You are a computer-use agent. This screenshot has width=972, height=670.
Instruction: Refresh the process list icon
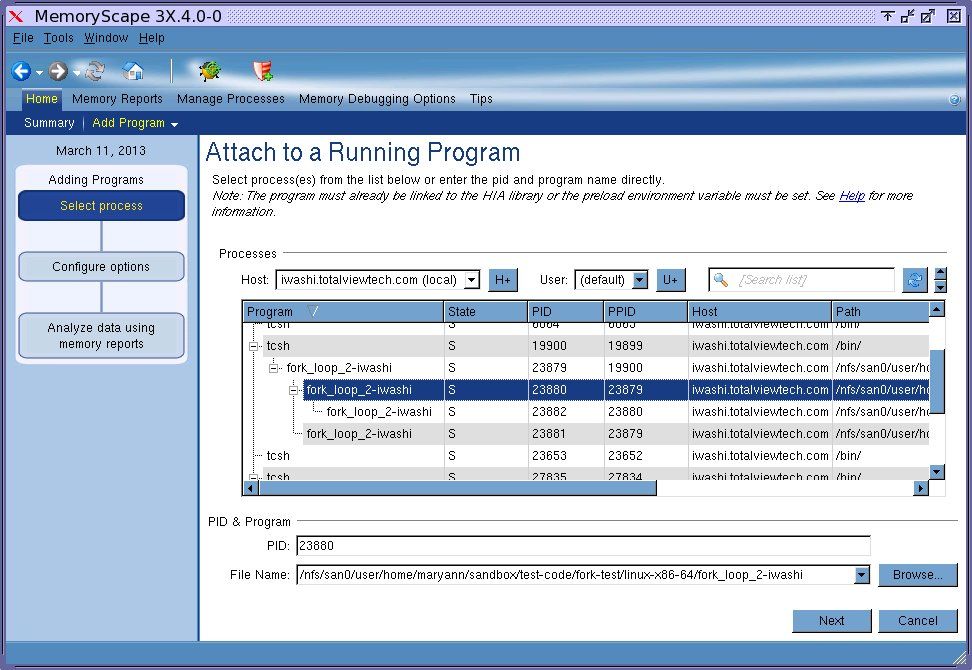pyautogui.click(x=915, y=280)
